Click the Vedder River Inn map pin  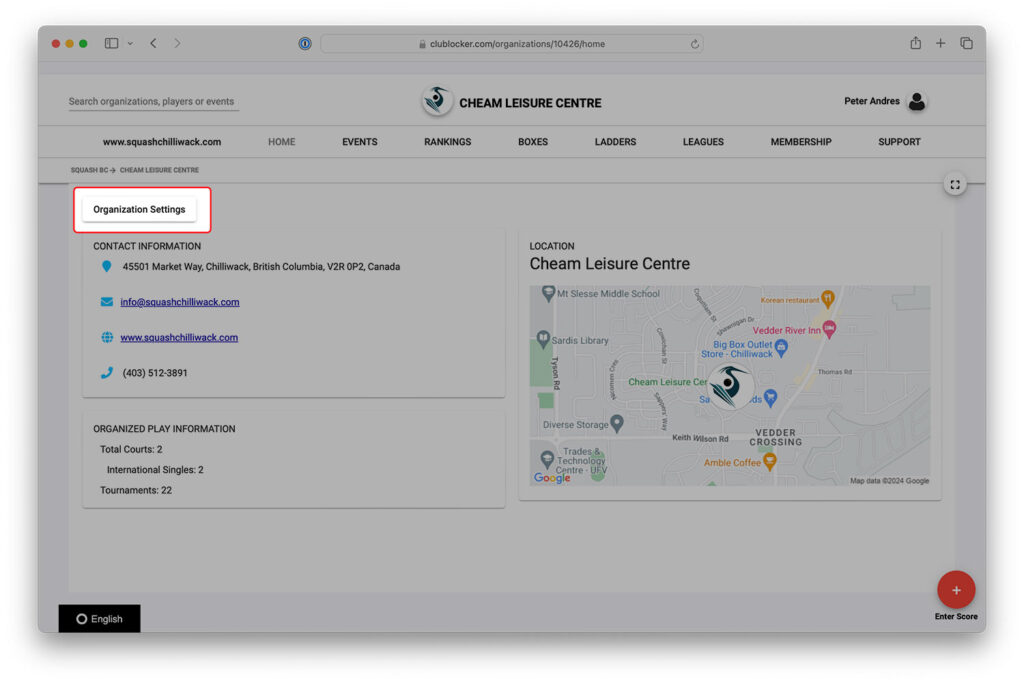pos(829,330)
